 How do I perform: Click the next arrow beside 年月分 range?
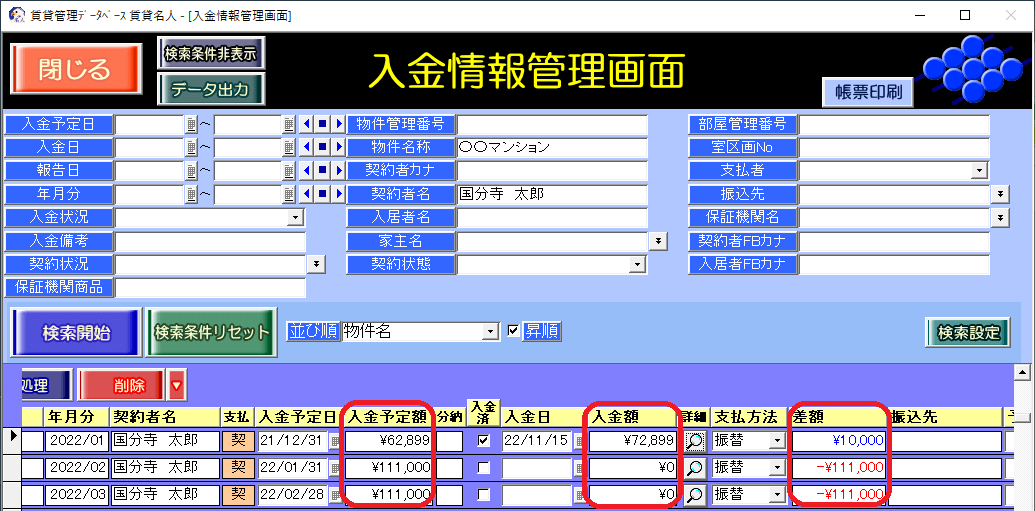tap(338, 193)
